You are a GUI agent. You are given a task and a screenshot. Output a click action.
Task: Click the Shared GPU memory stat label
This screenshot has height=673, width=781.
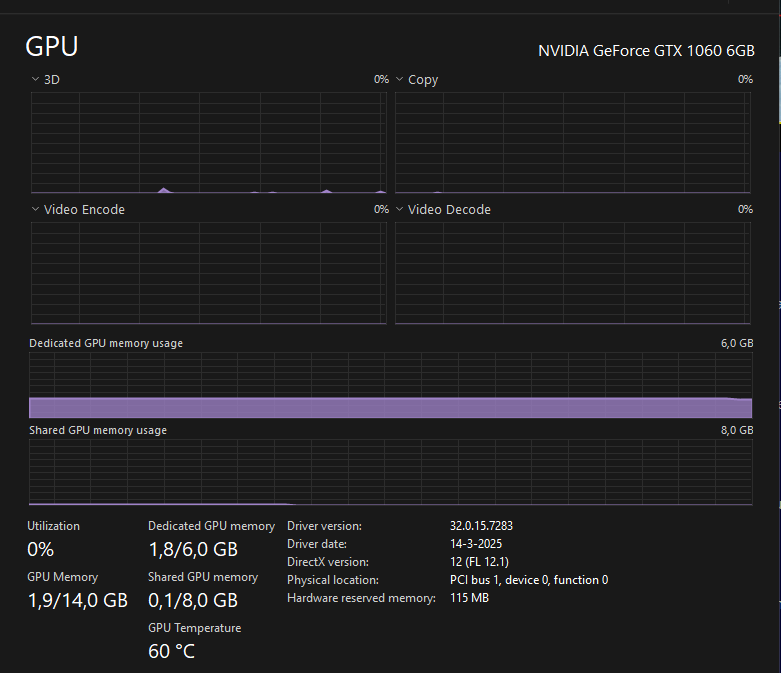click(203, 577)
